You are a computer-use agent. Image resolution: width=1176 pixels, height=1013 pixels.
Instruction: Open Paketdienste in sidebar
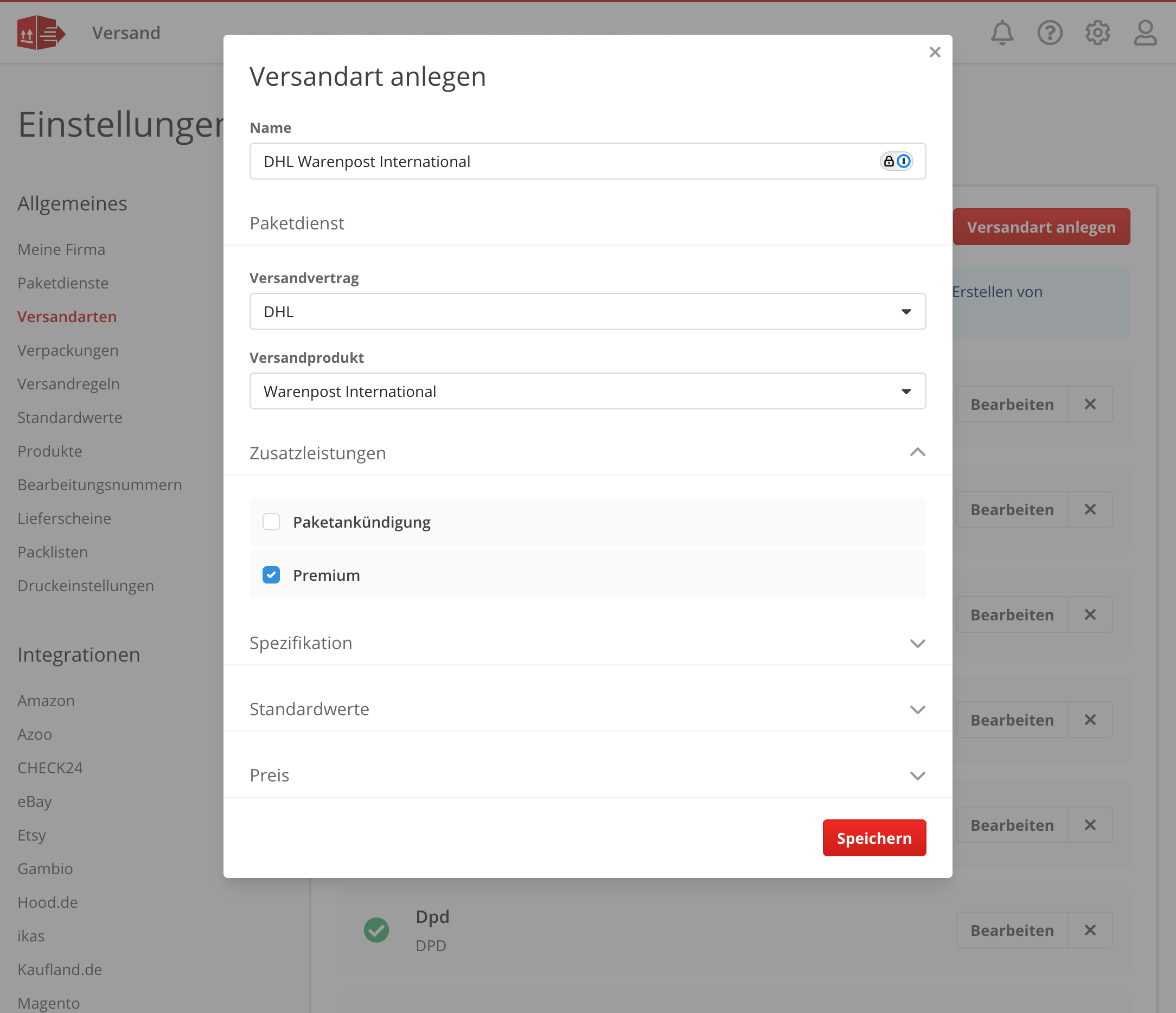coord(63,283)
